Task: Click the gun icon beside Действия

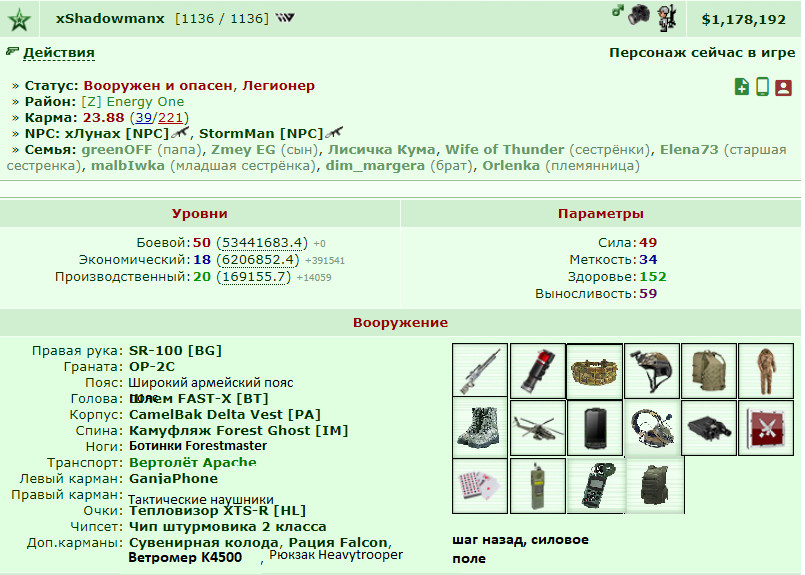Action: point(12,51)
